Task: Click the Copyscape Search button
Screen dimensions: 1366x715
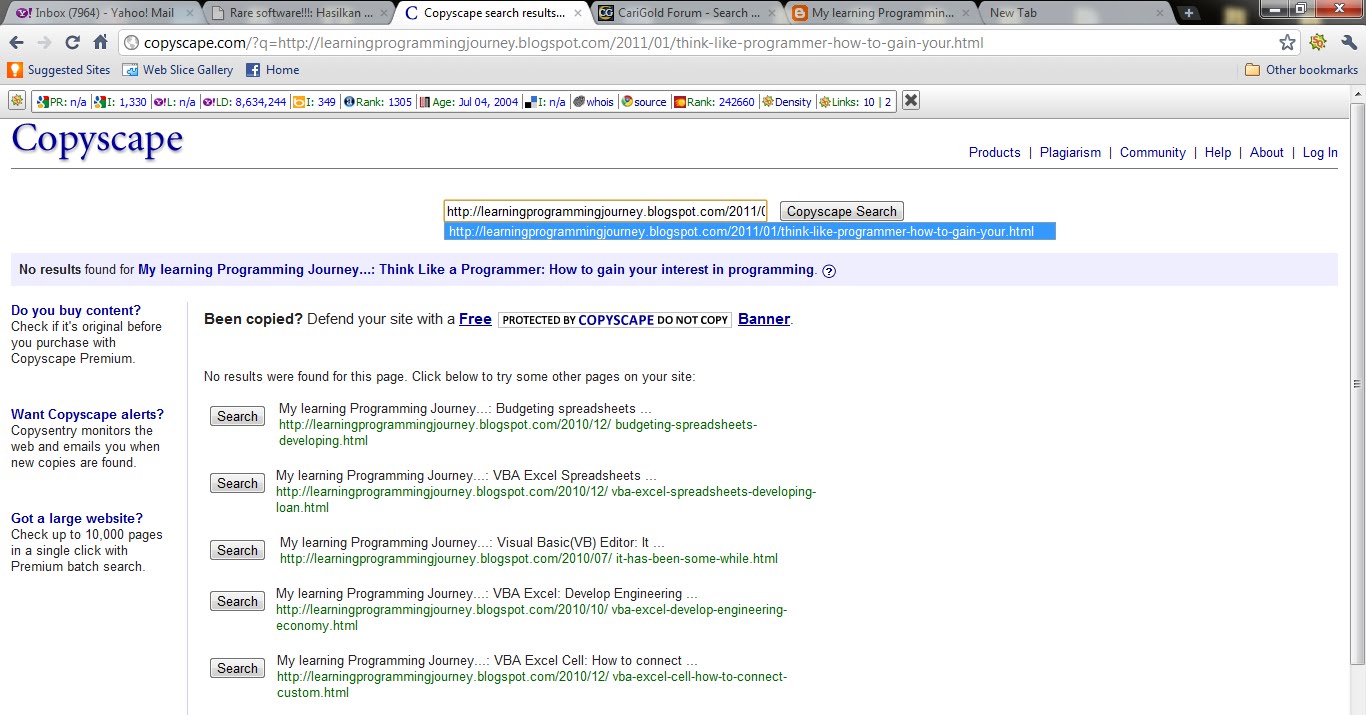Action: pyautogui.click(x=842, y=211)
